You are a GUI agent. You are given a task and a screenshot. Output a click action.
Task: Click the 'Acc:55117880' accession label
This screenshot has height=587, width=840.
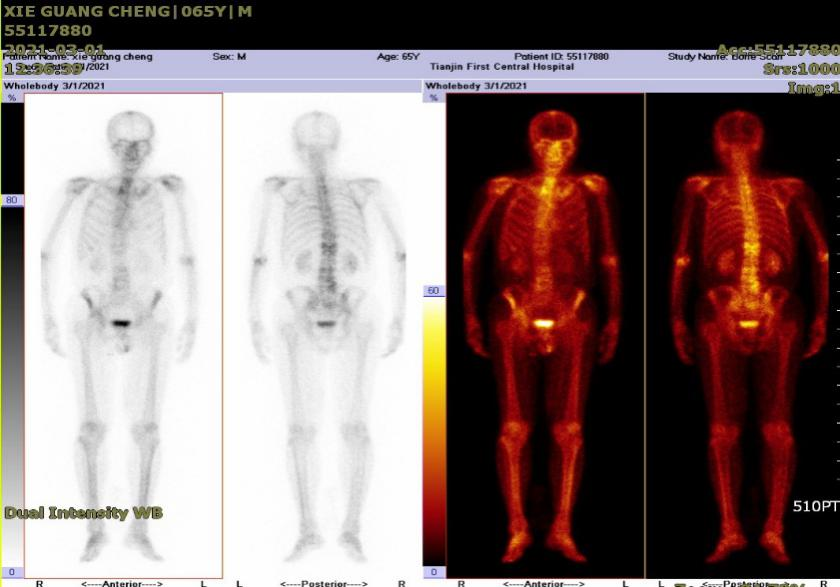tap(778, 50)
